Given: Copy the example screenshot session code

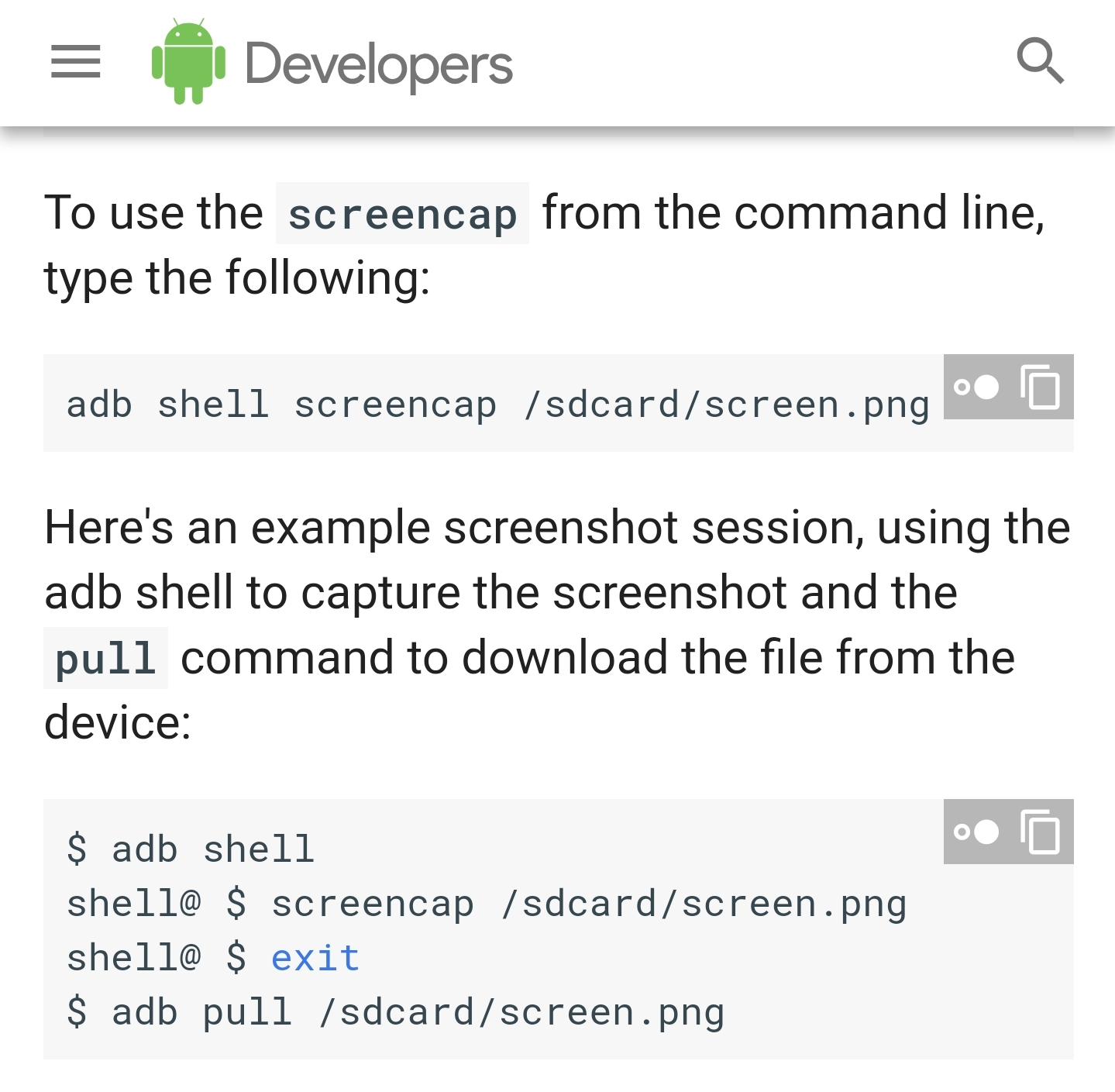Looking at the screenshot, I should [1041, 832].
